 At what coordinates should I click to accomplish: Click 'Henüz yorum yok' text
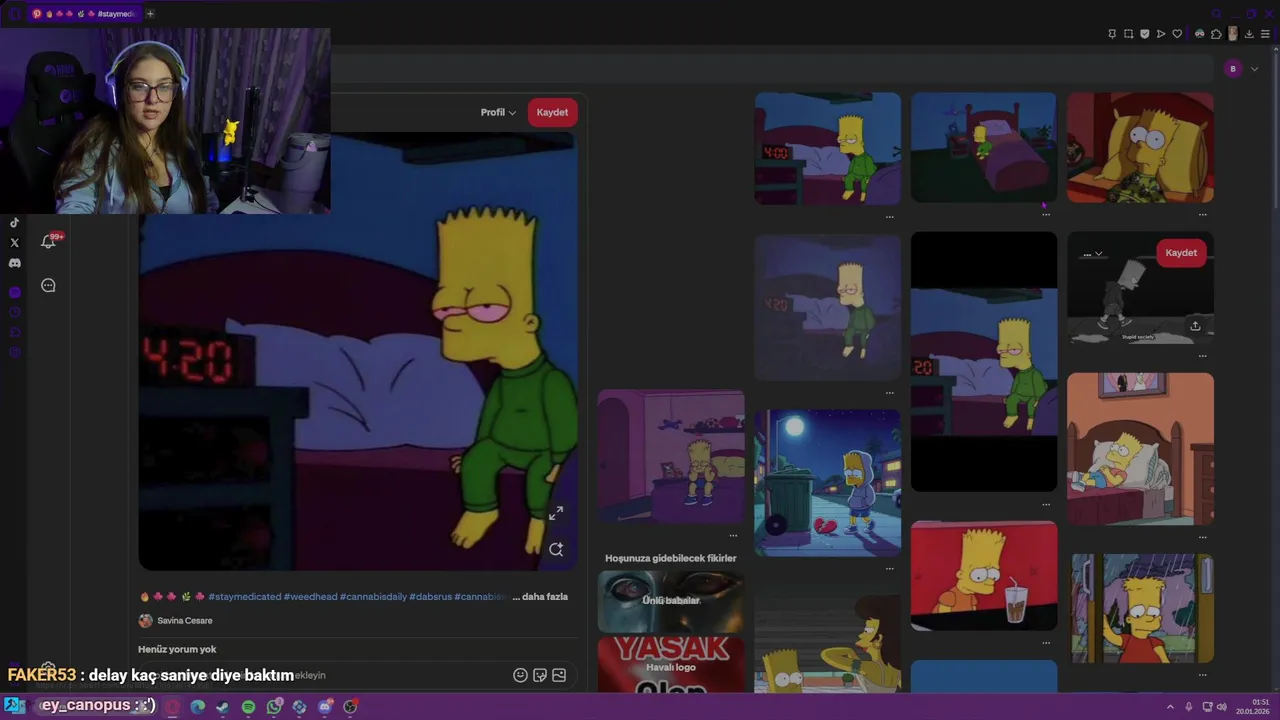(177, 649)
